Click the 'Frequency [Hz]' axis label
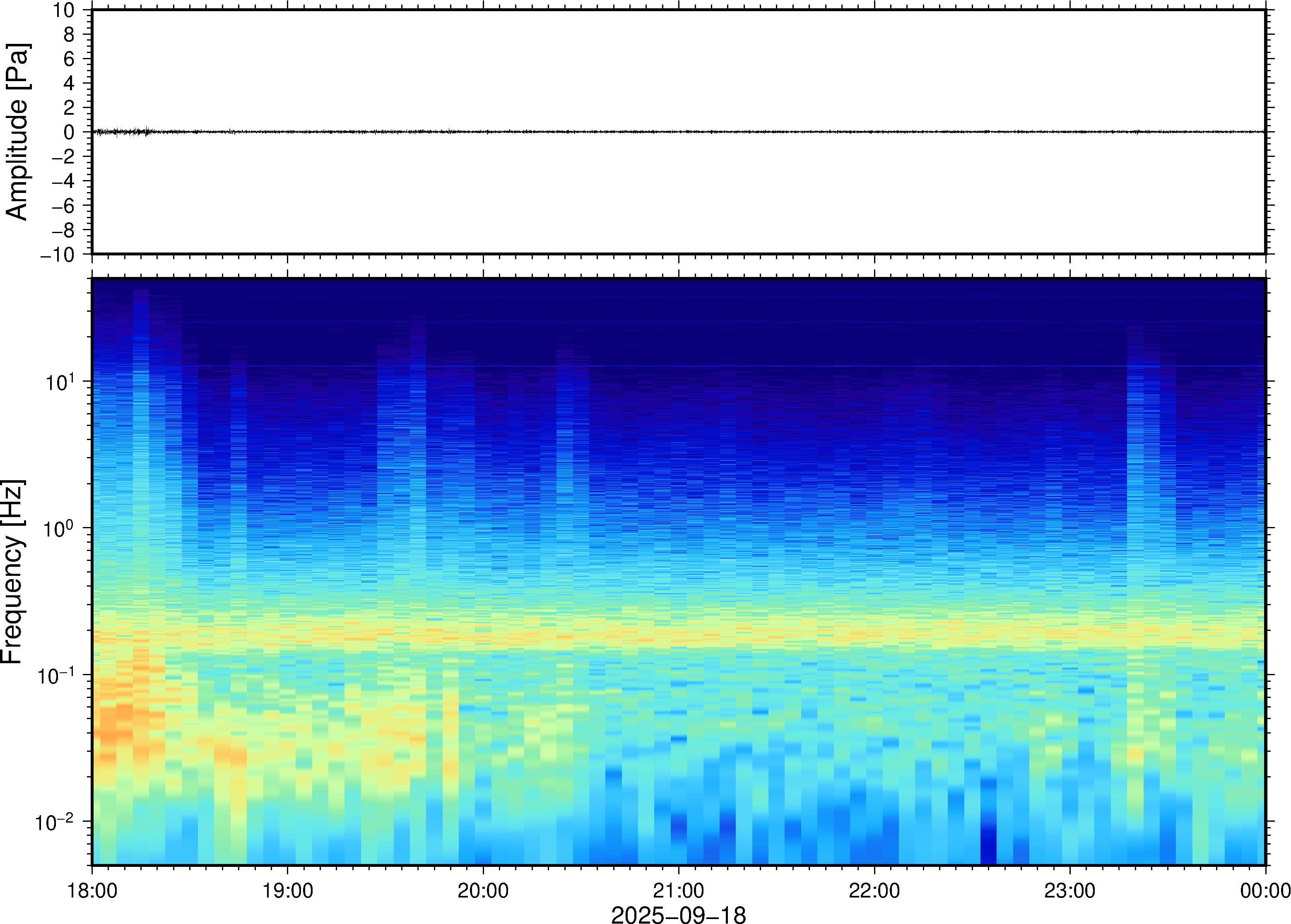This screenshot has height=924, width=1291. tap(12, 572)
